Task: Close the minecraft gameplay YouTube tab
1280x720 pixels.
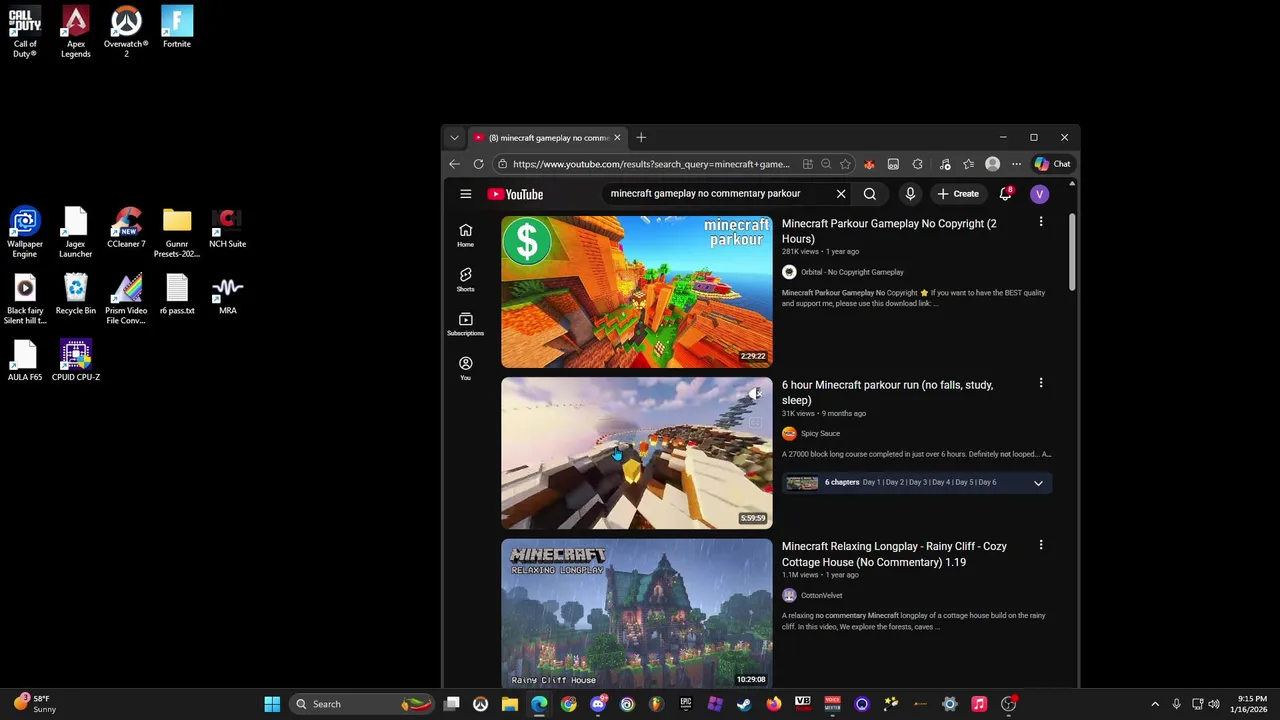Action: click(x=617, y=137)
